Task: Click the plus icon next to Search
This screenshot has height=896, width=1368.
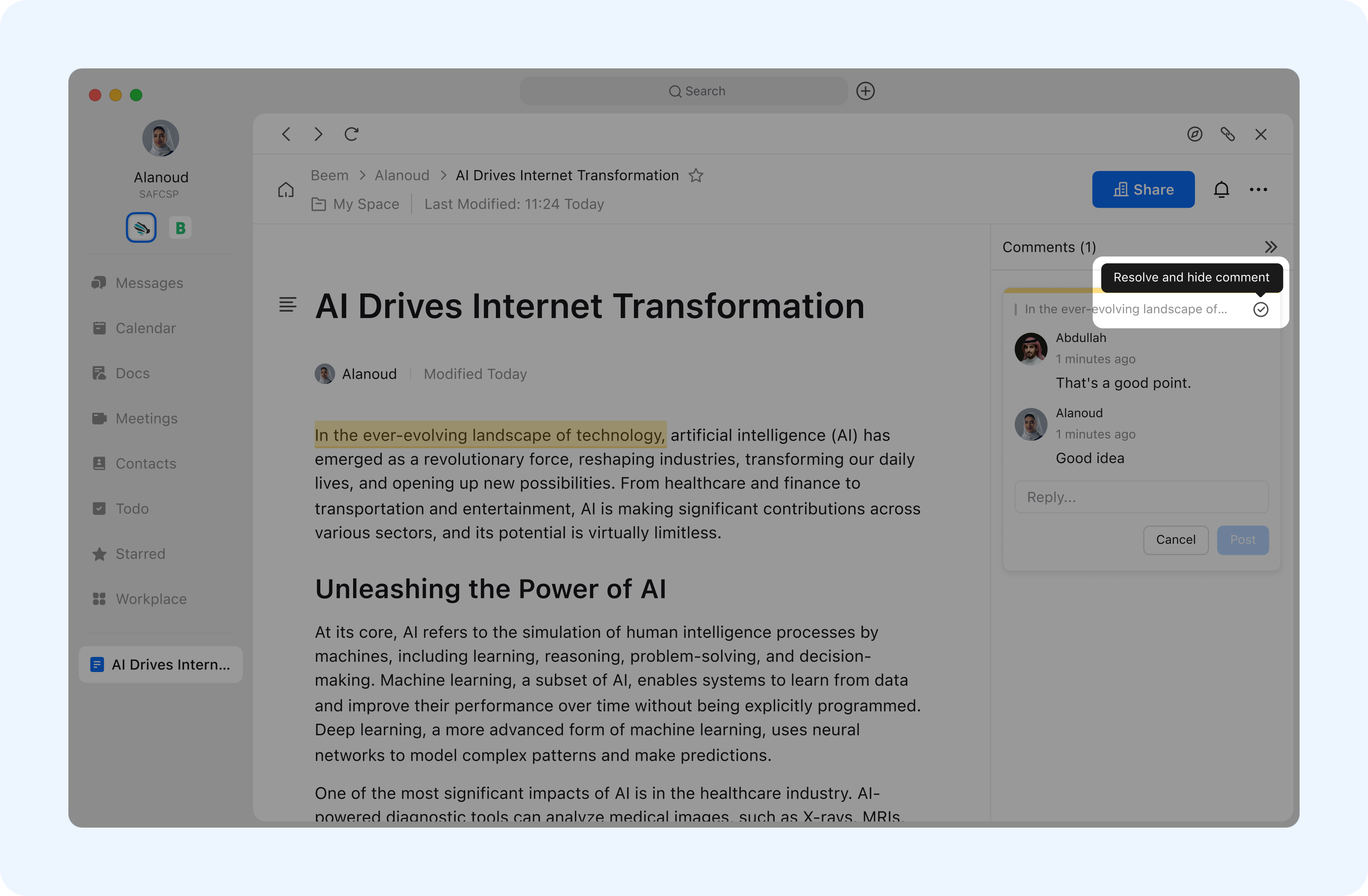Action: click(x=865, y=91)
